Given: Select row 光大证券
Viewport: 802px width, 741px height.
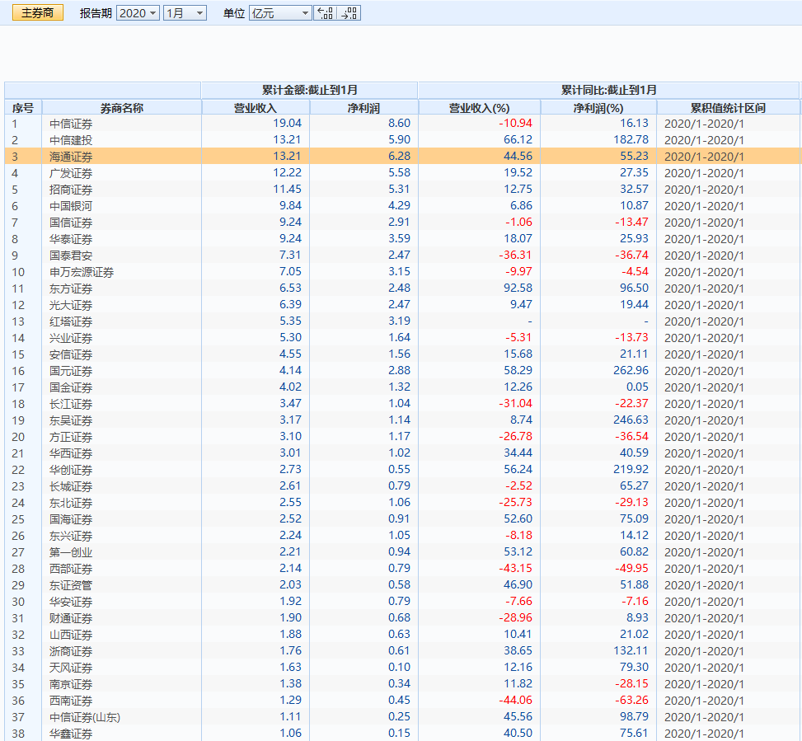Looking at the screenshot, I should (402, 305).
